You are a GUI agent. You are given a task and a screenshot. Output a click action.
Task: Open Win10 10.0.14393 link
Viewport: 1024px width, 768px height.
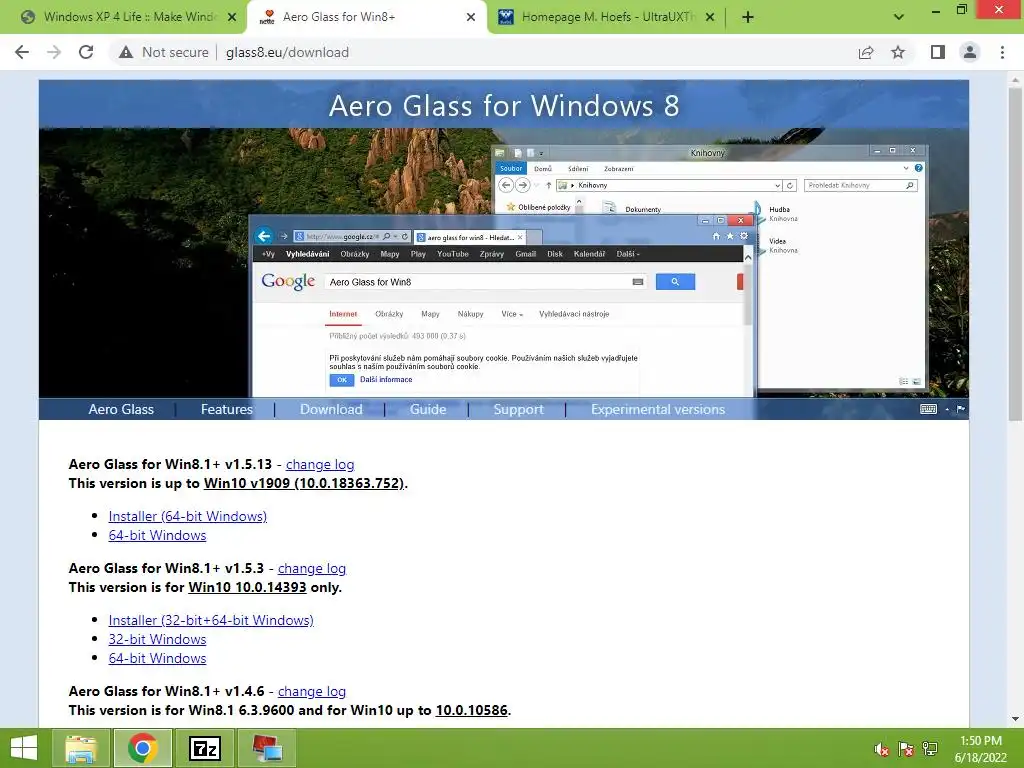(x=247, y=587)
